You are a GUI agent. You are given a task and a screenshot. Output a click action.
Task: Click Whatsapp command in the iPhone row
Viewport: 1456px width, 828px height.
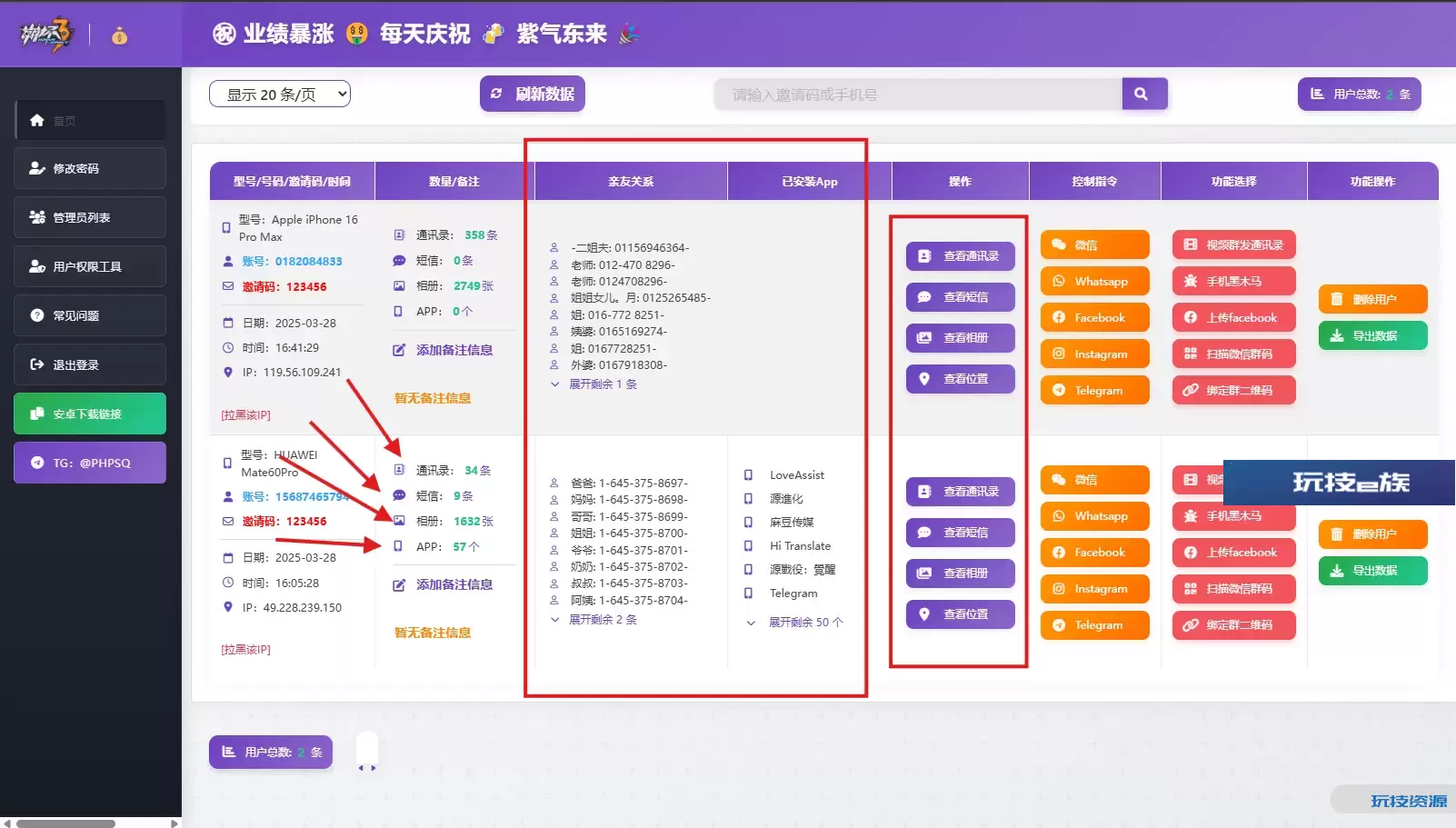coord(1094,281)
